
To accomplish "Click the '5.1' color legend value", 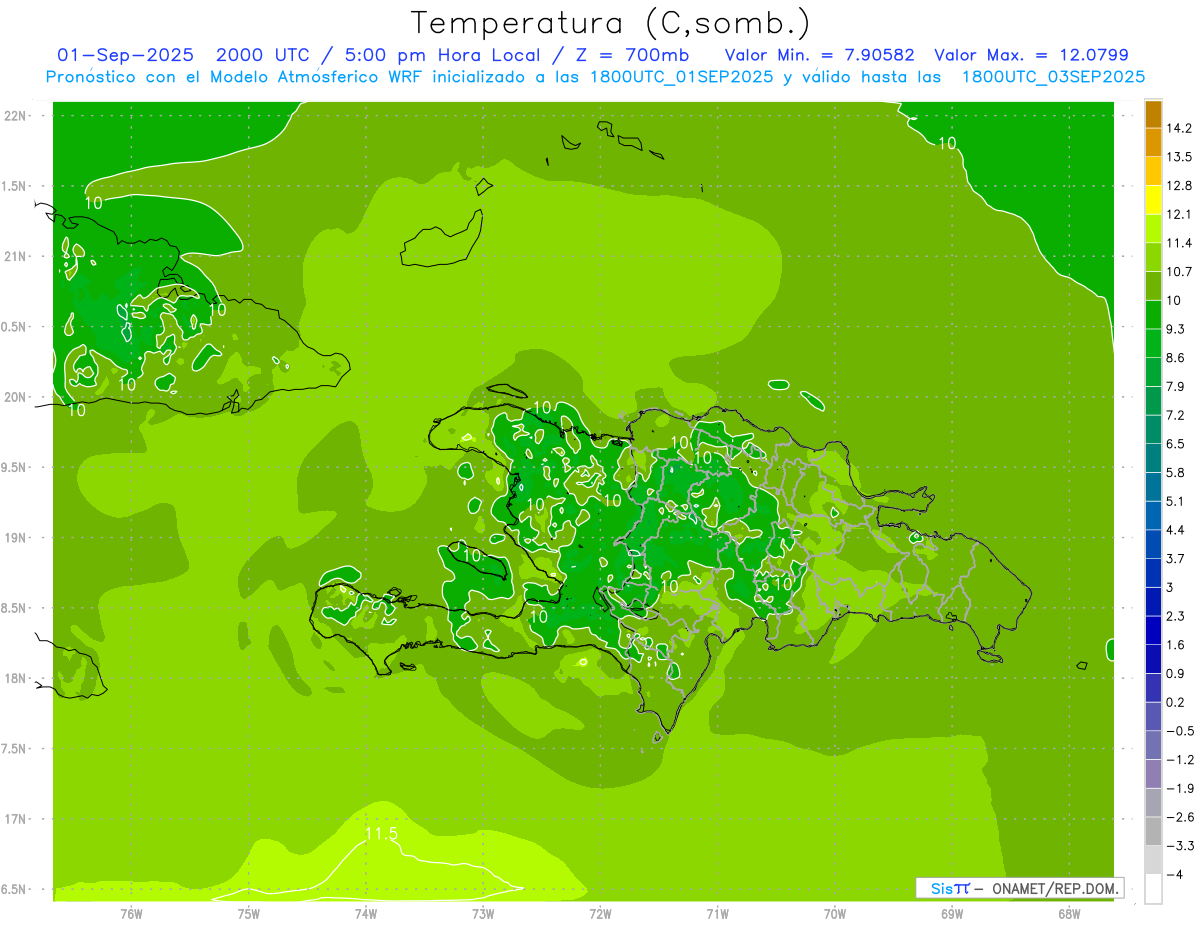I will click(1175, 501).
